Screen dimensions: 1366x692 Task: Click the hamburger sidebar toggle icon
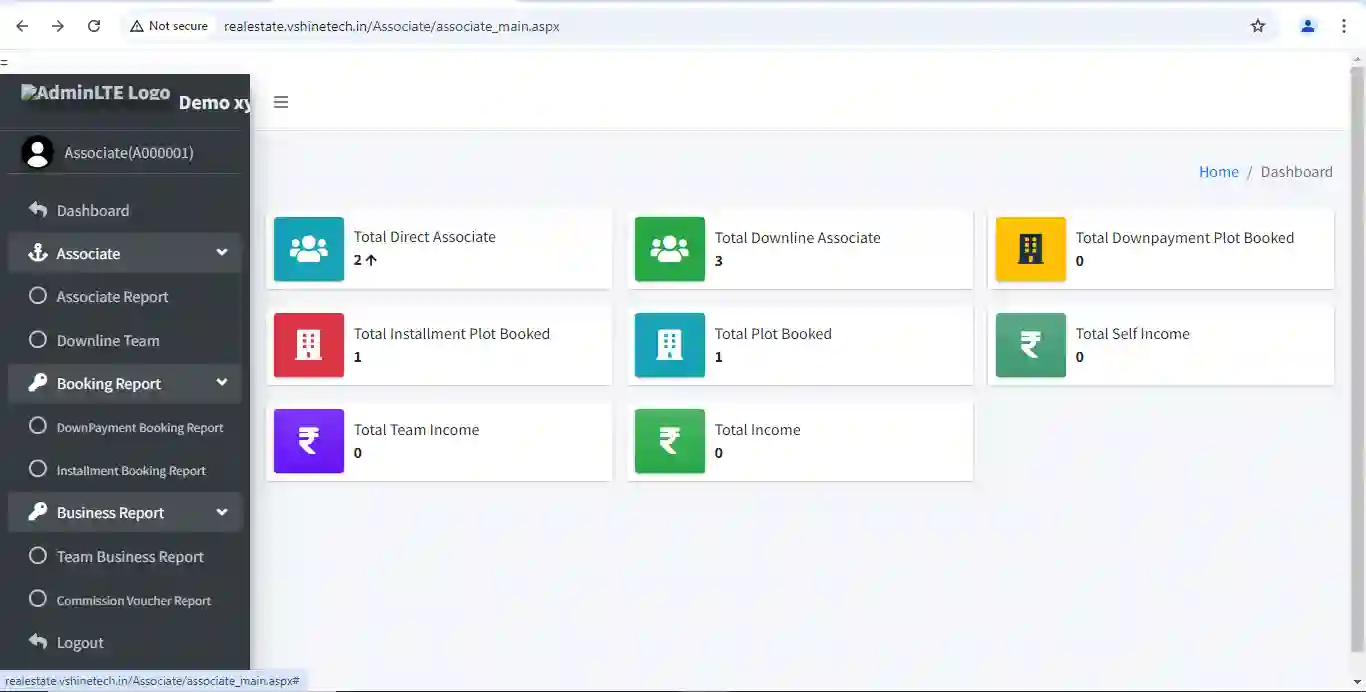coord(281,102)
